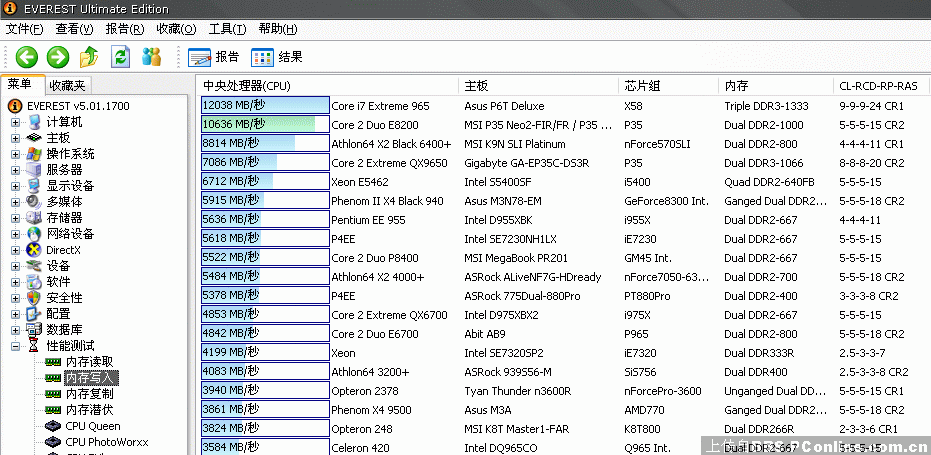Select the 内存写入 benchmark item
931x455 pixels.
pos(91,378)
